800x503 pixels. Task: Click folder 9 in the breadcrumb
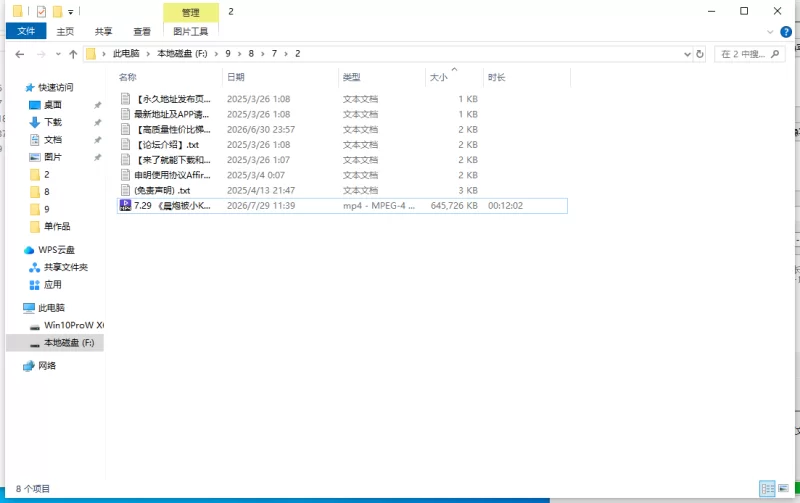click(228, 54)
